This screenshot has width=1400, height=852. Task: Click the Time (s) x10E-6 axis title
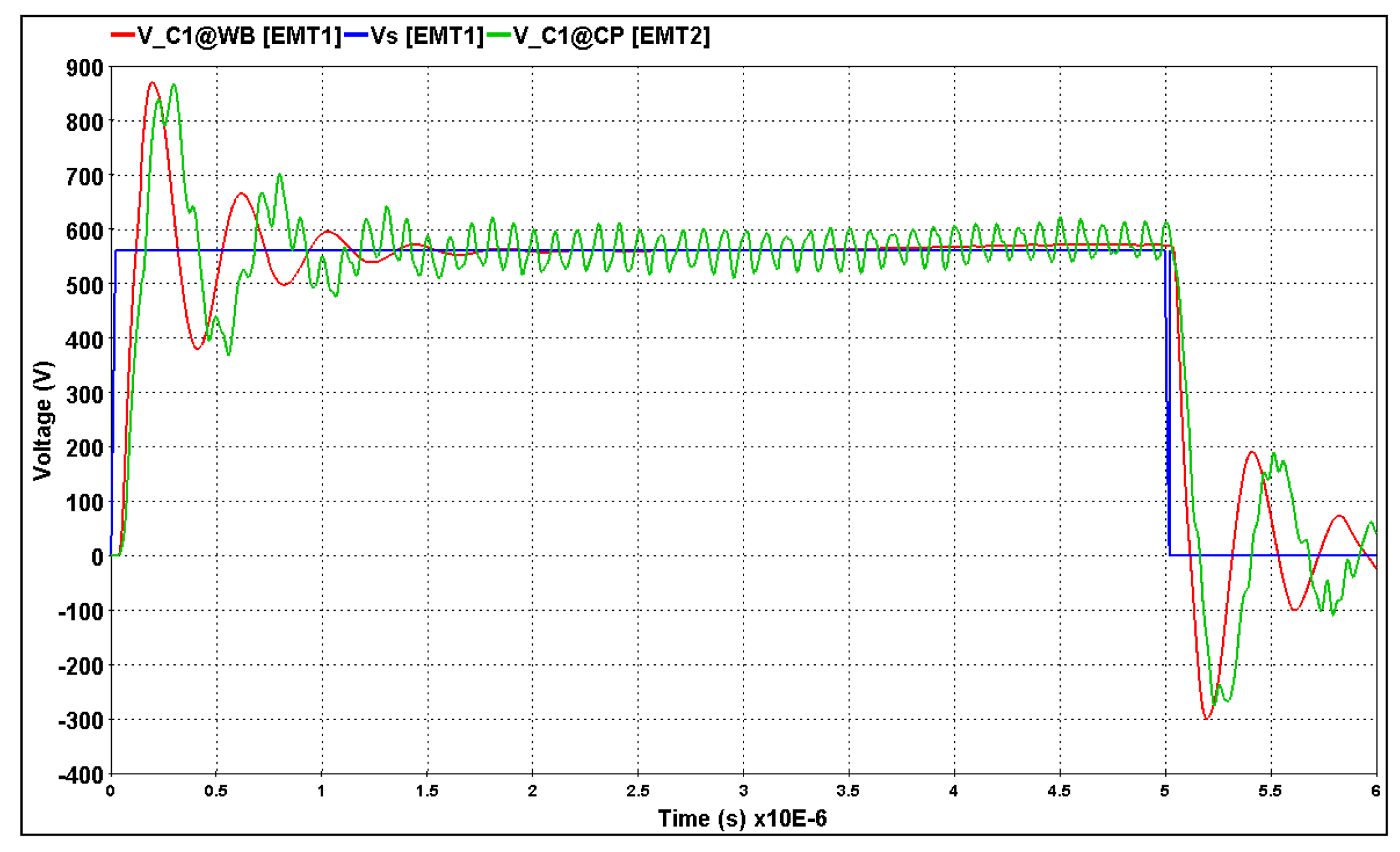click(742, 819)
